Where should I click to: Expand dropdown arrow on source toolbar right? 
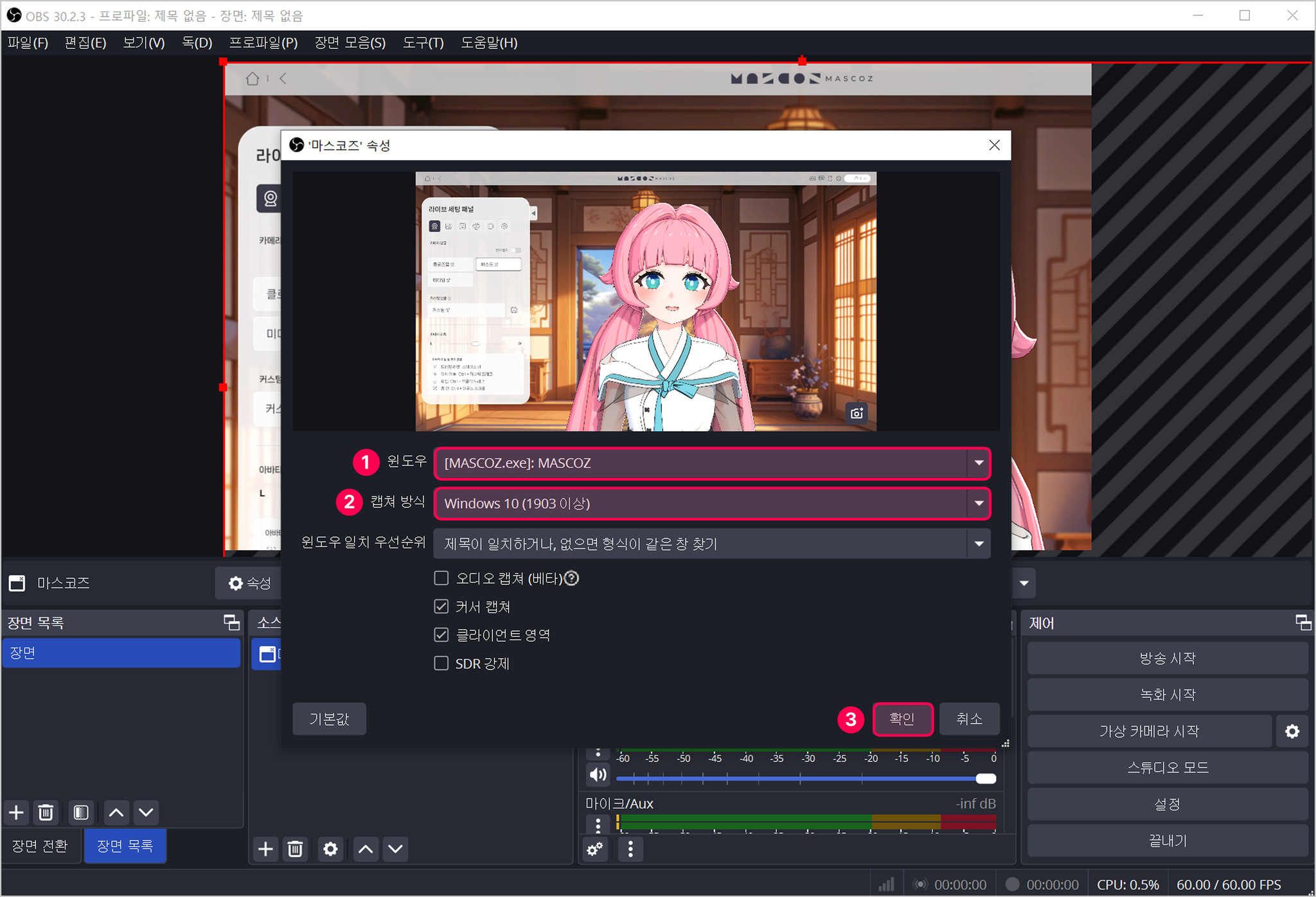[x=1024, y=583]
